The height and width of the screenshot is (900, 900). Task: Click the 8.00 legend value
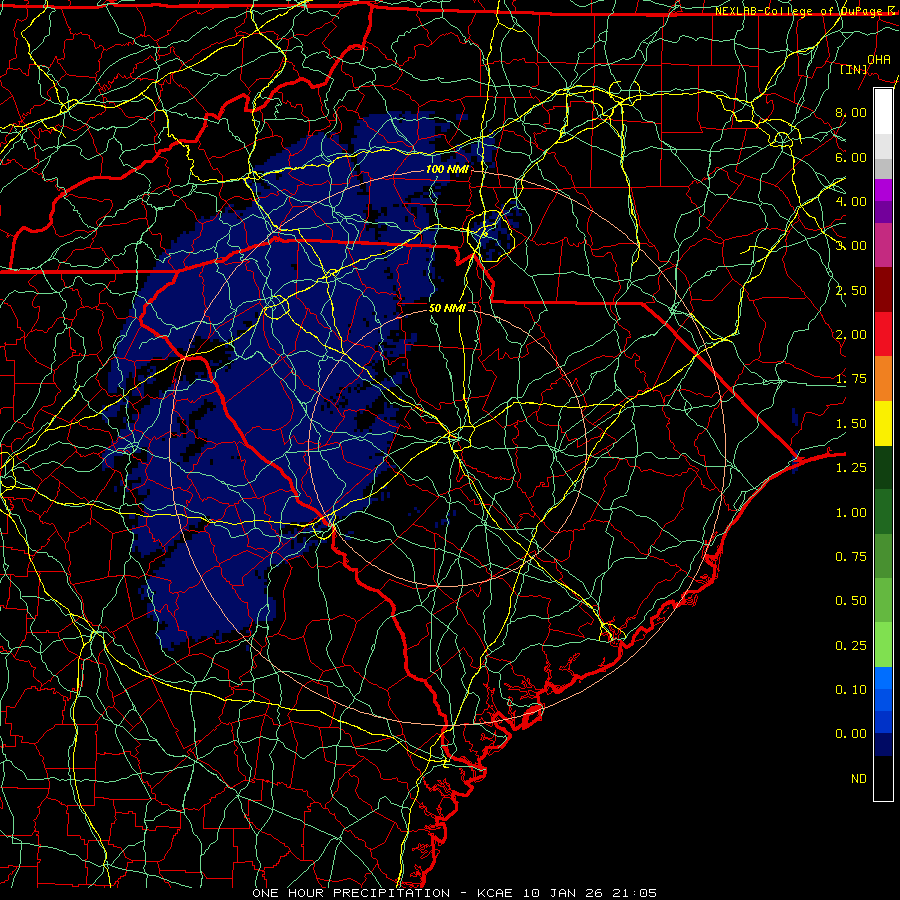(851, 112)
